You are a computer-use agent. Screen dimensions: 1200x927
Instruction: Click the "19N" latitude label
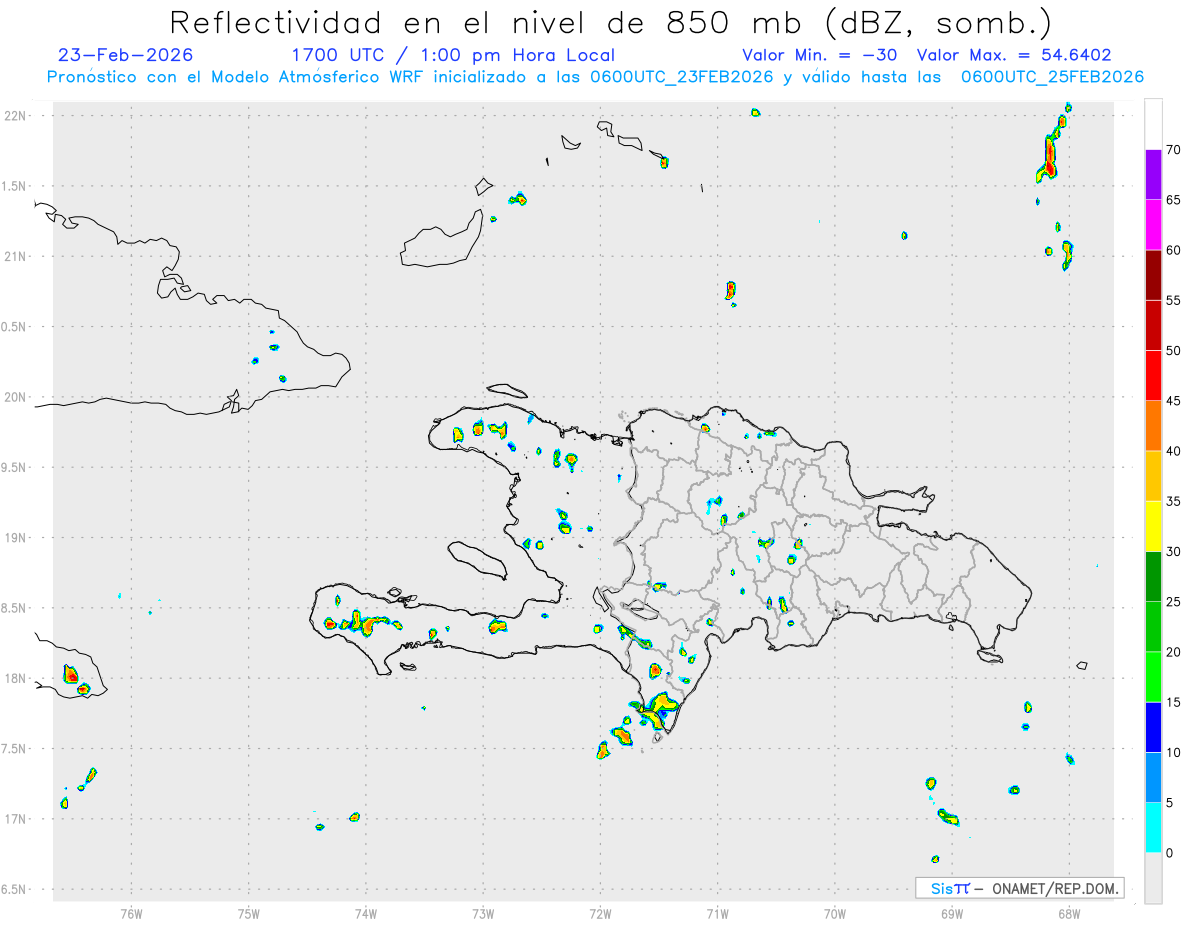tap(15, 538)
